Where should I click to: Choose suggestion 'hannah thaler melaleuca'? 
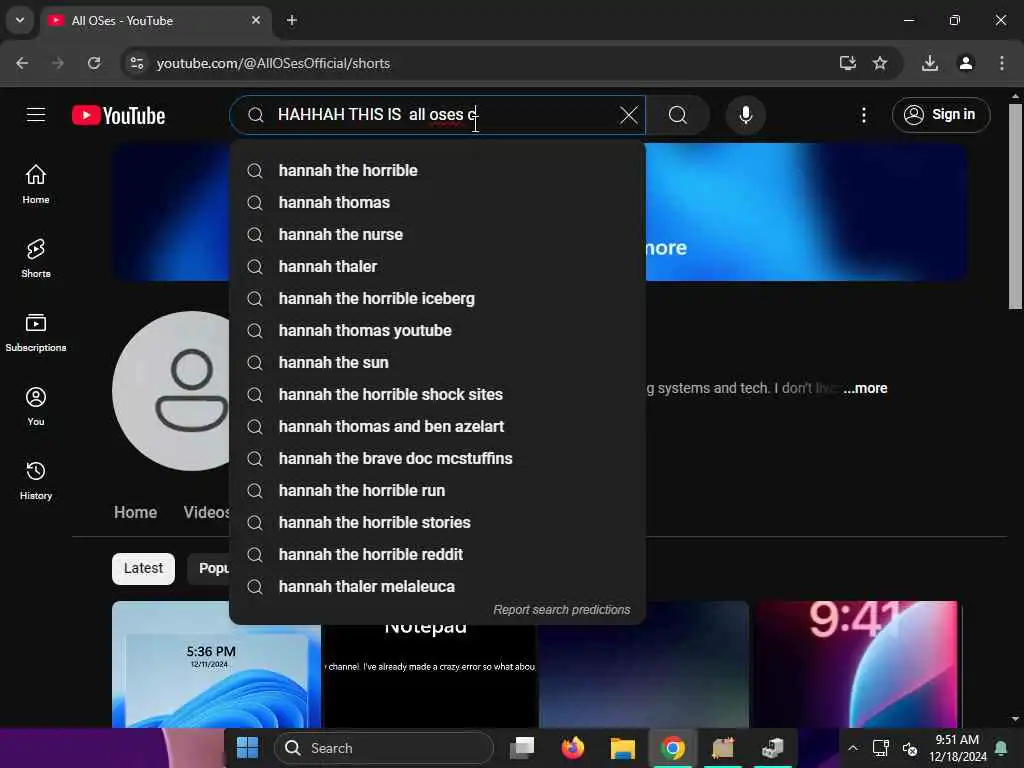(x=438, y=586)
